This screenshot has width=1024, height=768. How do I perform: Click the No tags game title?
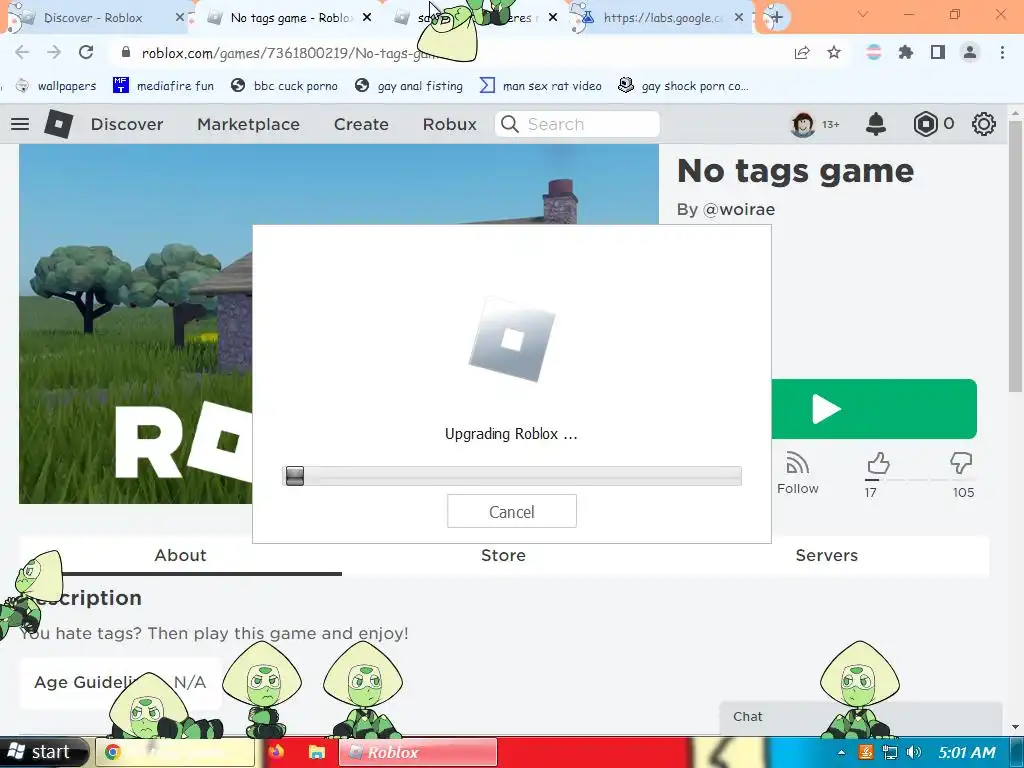[x=795, y=171]
